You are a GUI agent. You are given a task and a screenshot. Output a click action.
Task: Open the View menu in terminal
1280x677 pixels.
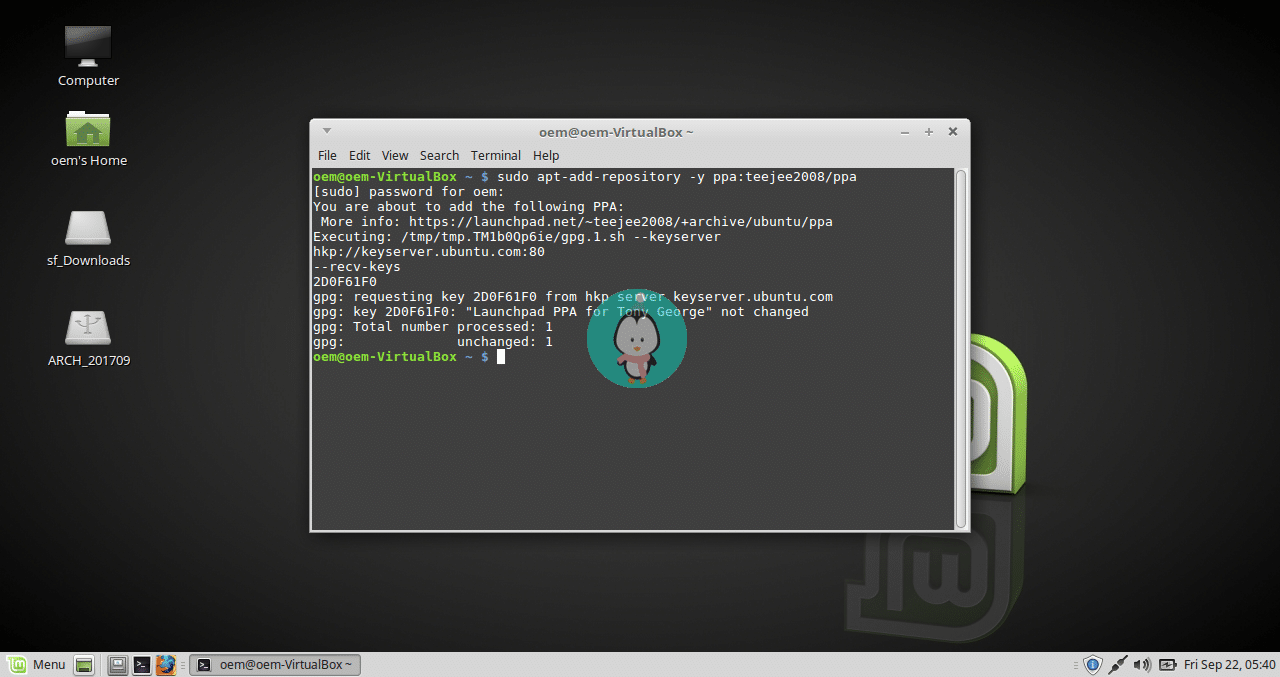395,156
